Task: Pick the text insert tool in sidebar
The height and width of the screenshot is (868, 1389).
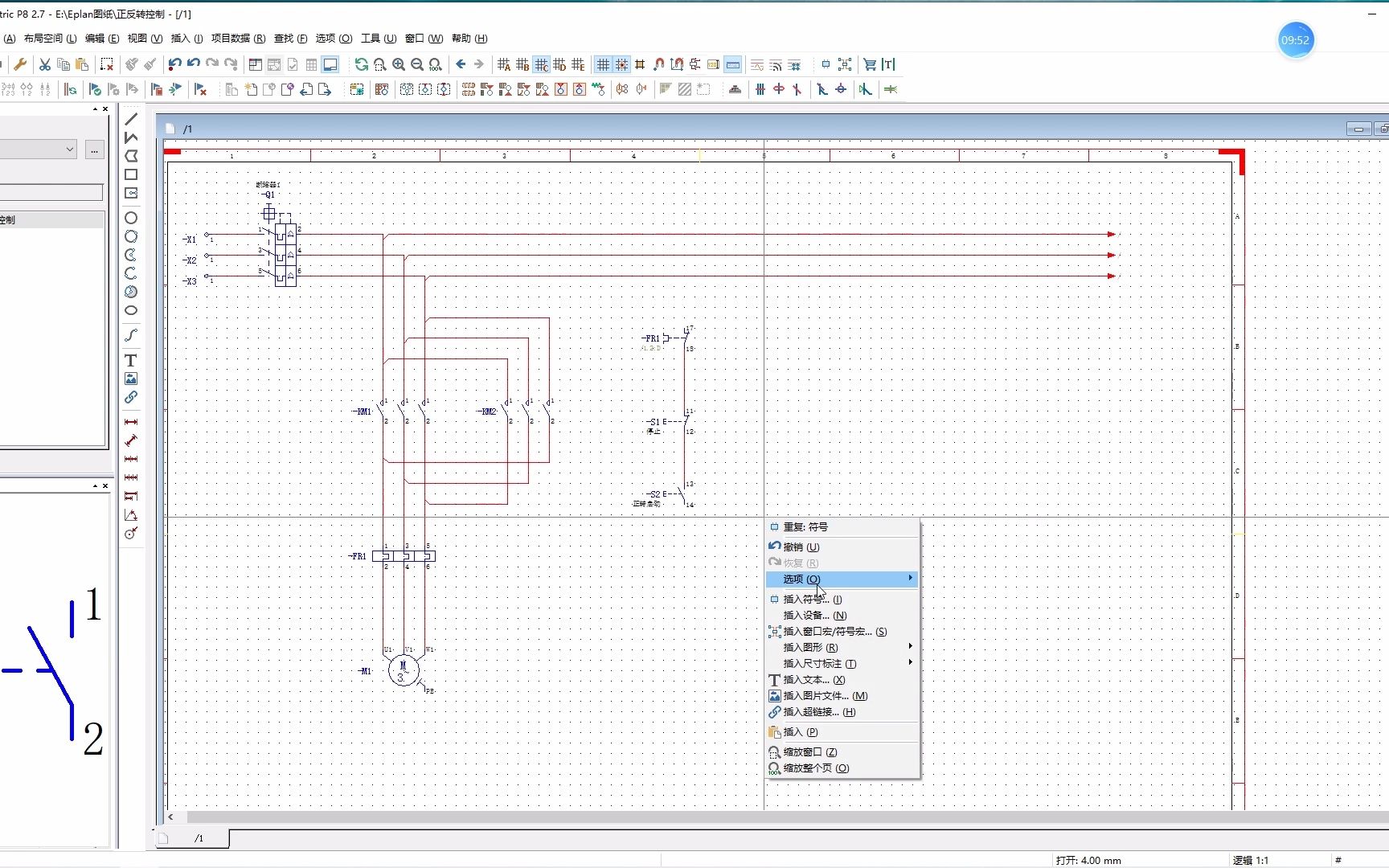Action: 131,360
